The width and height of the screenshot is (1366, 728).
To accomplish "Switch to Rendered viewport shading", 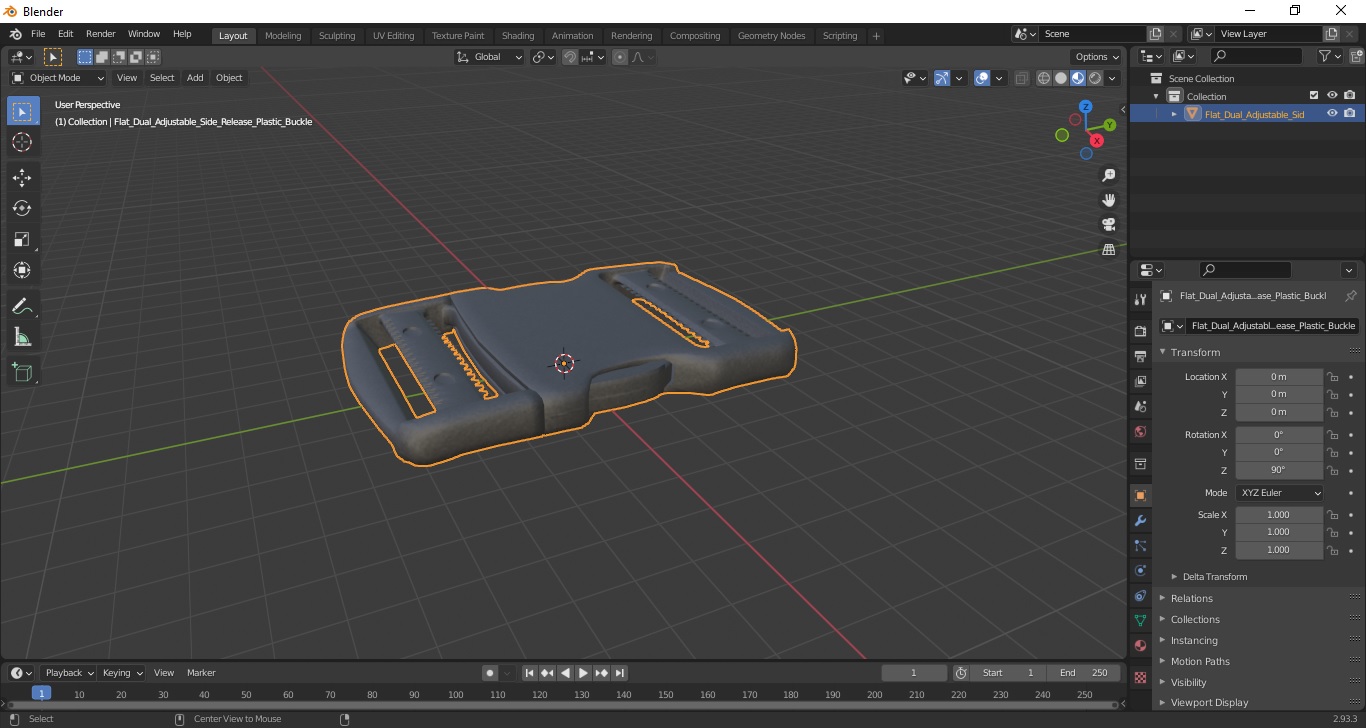I will 1095,78.
